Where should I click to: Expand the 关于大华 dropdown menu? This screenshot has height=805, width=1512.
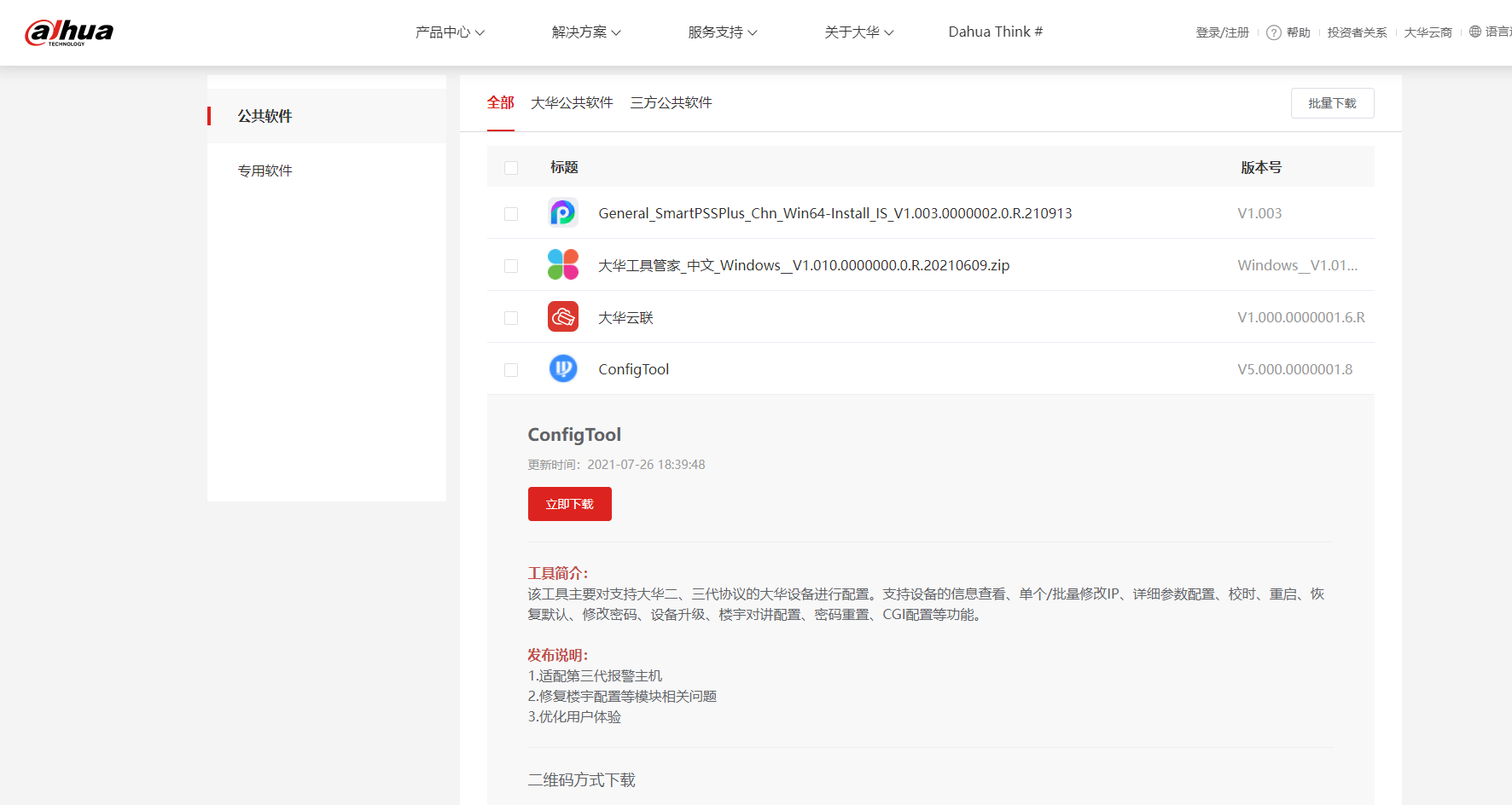pyautogui.click(x=859, y=32)
